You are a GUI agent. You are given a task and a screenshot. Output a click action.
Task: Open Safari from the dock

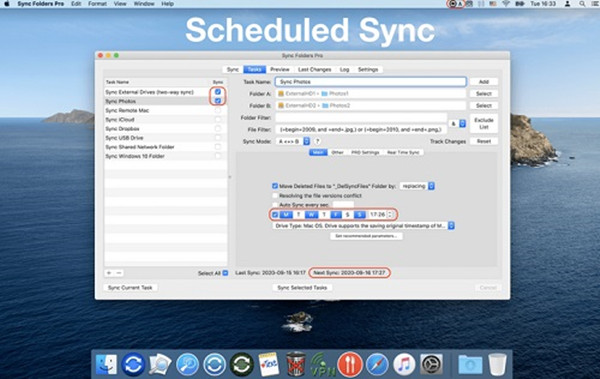(377, 364)
